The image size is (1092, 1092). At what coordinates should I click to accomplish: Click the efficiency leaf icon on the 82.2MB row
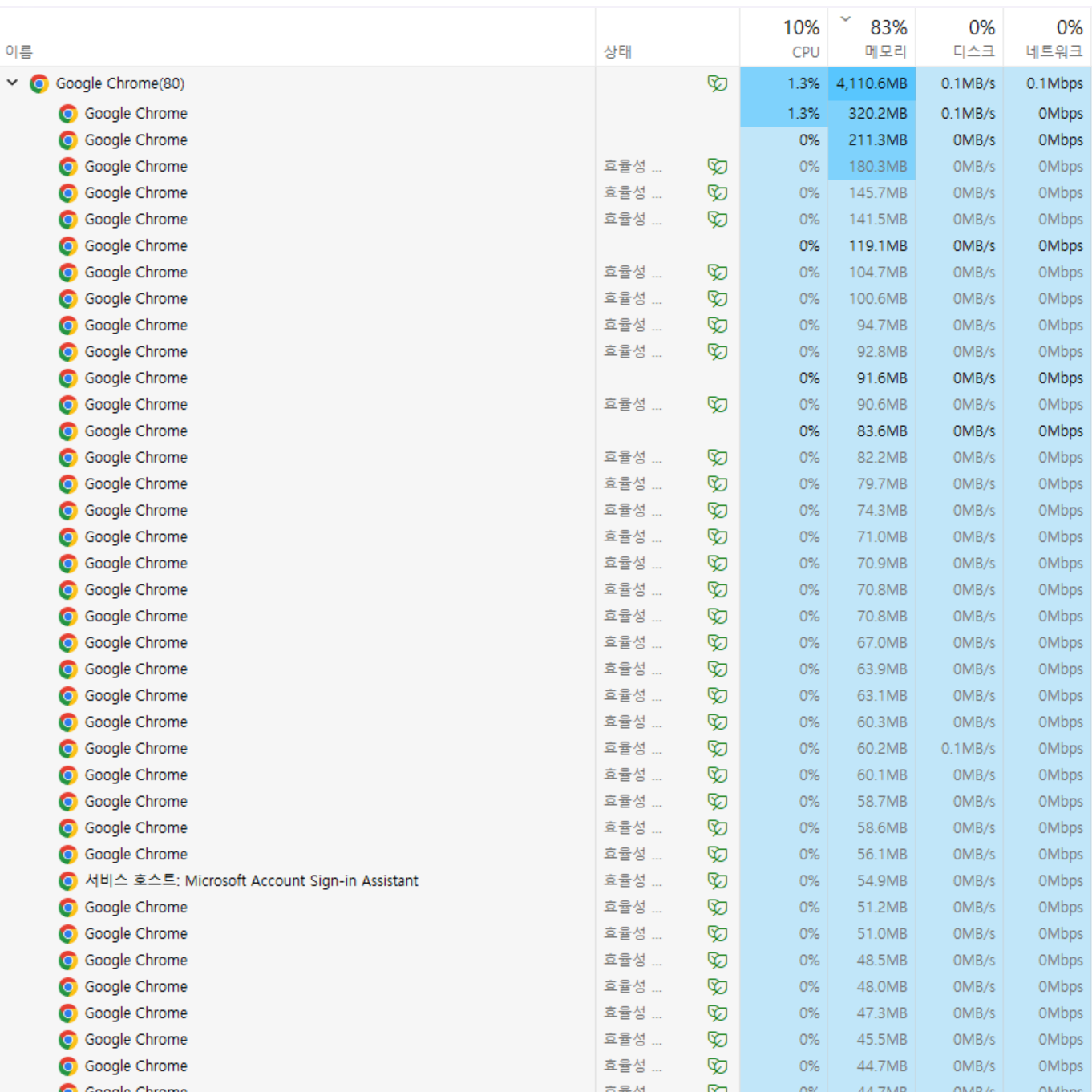(x=718, y=458)
